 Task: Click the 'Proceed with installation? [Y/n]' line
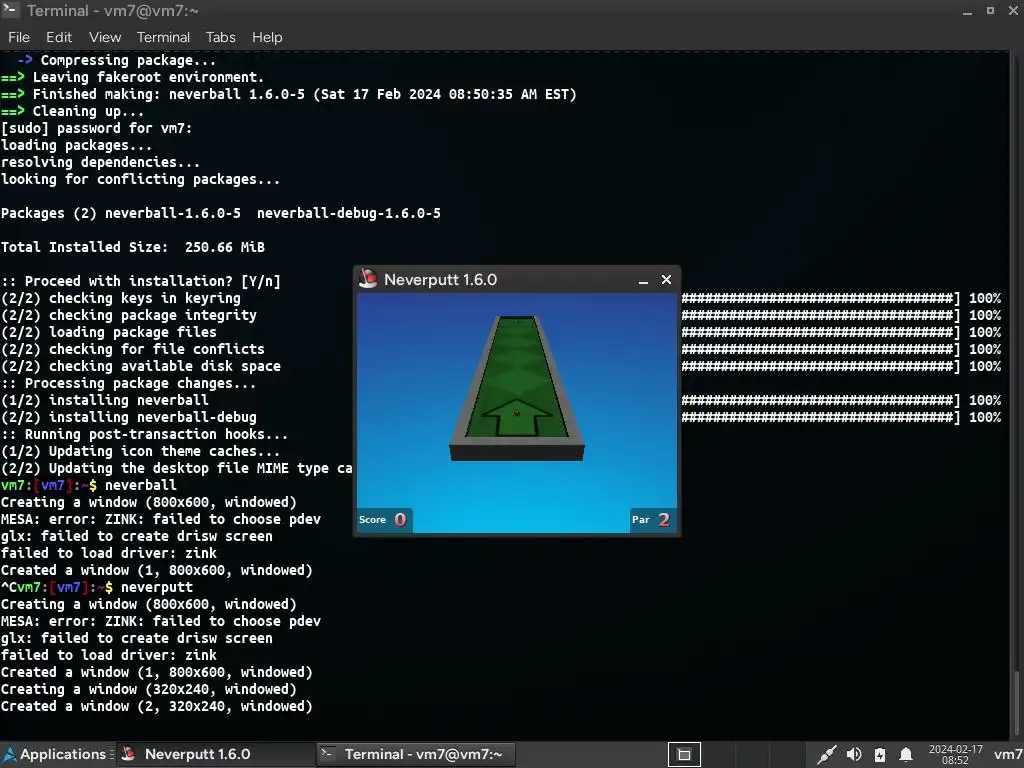point(140,281)
